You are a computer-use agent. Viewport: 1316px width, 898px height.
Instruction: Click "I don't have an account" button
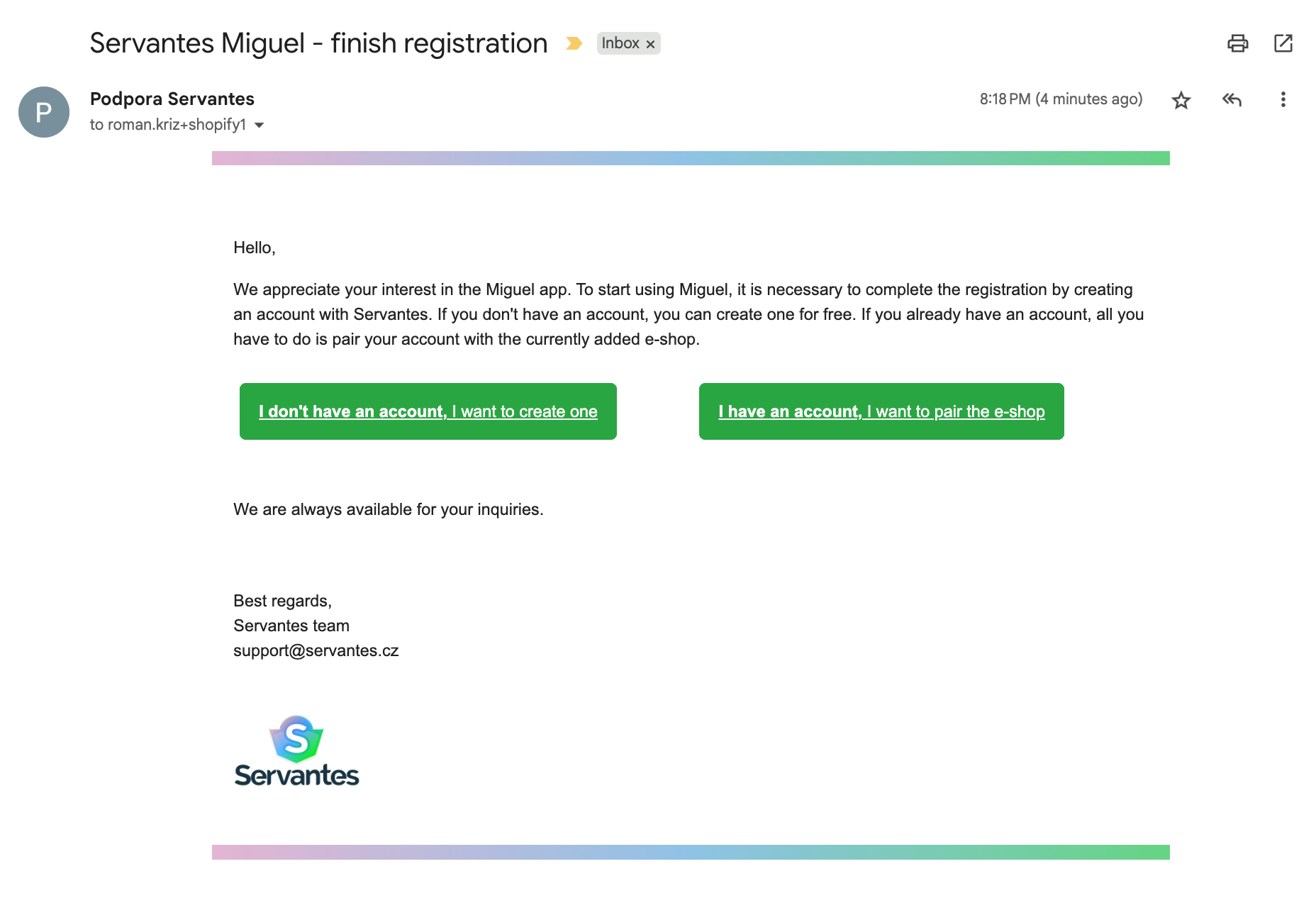428,411
